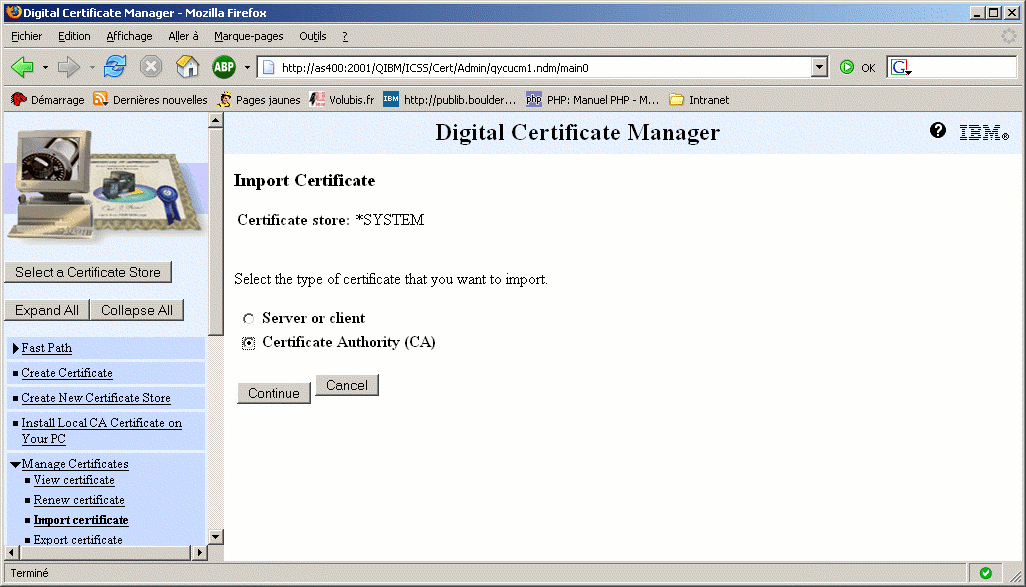Select Certificate Authority (CA) radio option

248,343
